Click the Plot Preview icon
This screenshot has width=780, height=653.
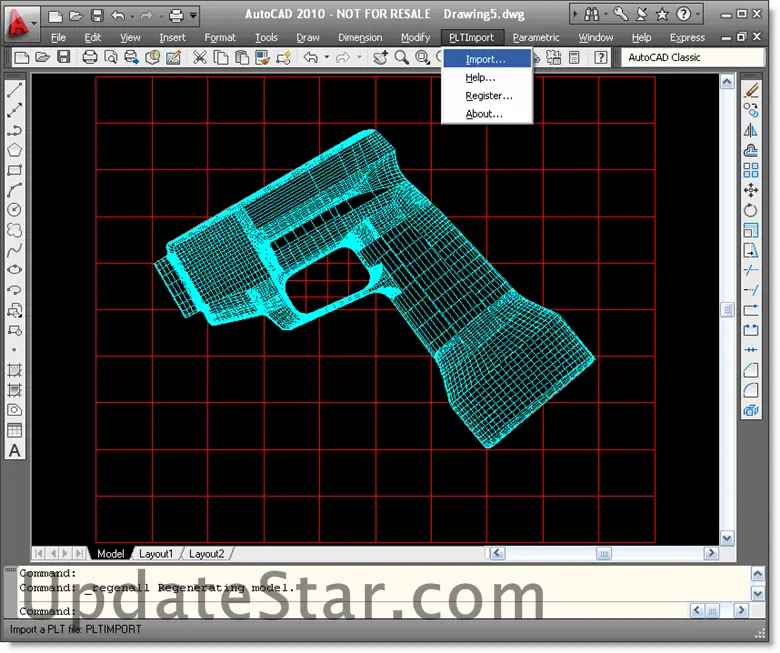point(111,58)
